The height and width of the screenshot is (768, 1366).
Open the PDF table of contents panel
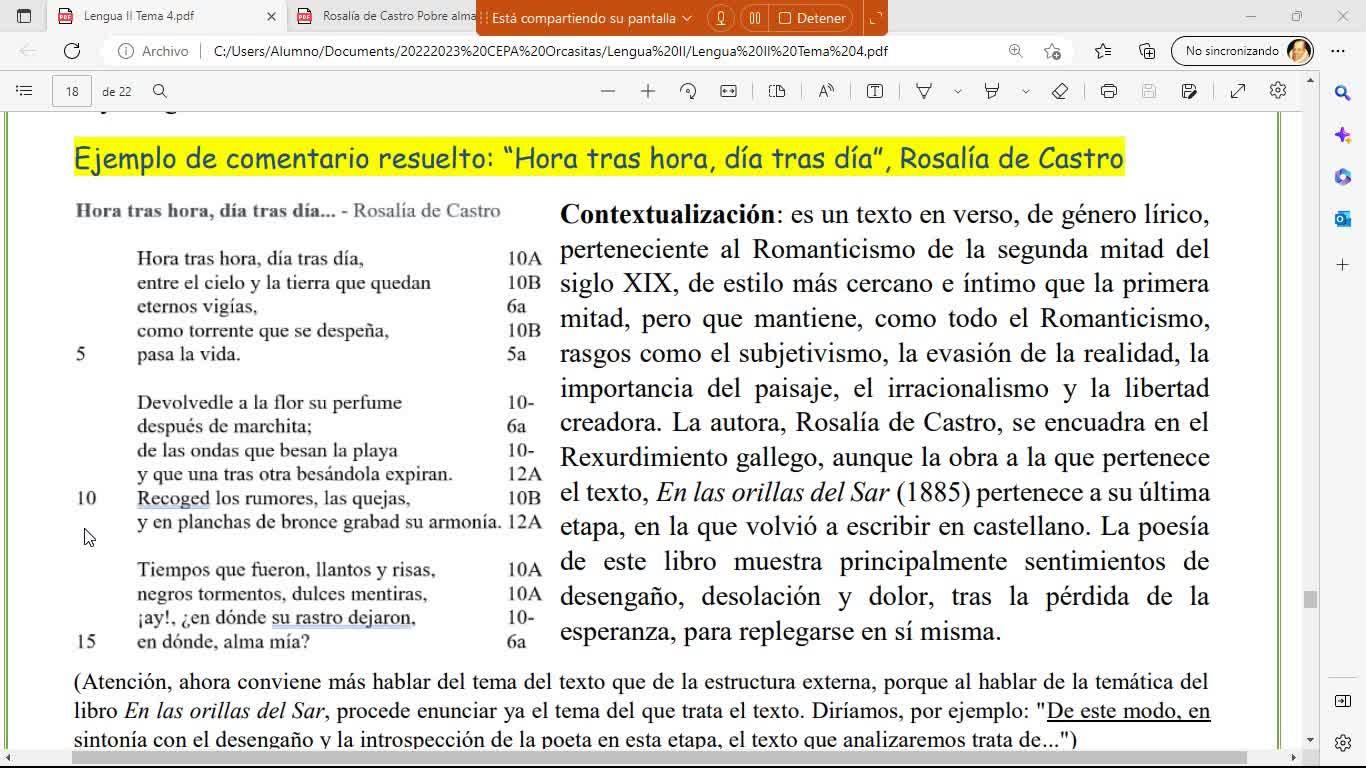(x=24, y=91)
